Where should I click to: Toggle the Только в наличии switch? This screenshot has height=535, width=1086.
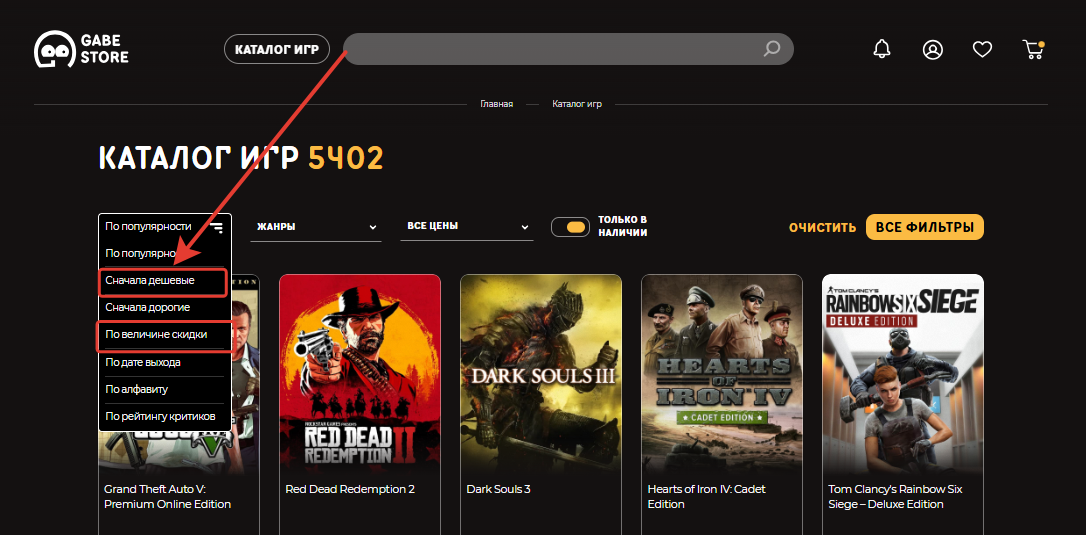pyautogui.click(x=570, y=227)
